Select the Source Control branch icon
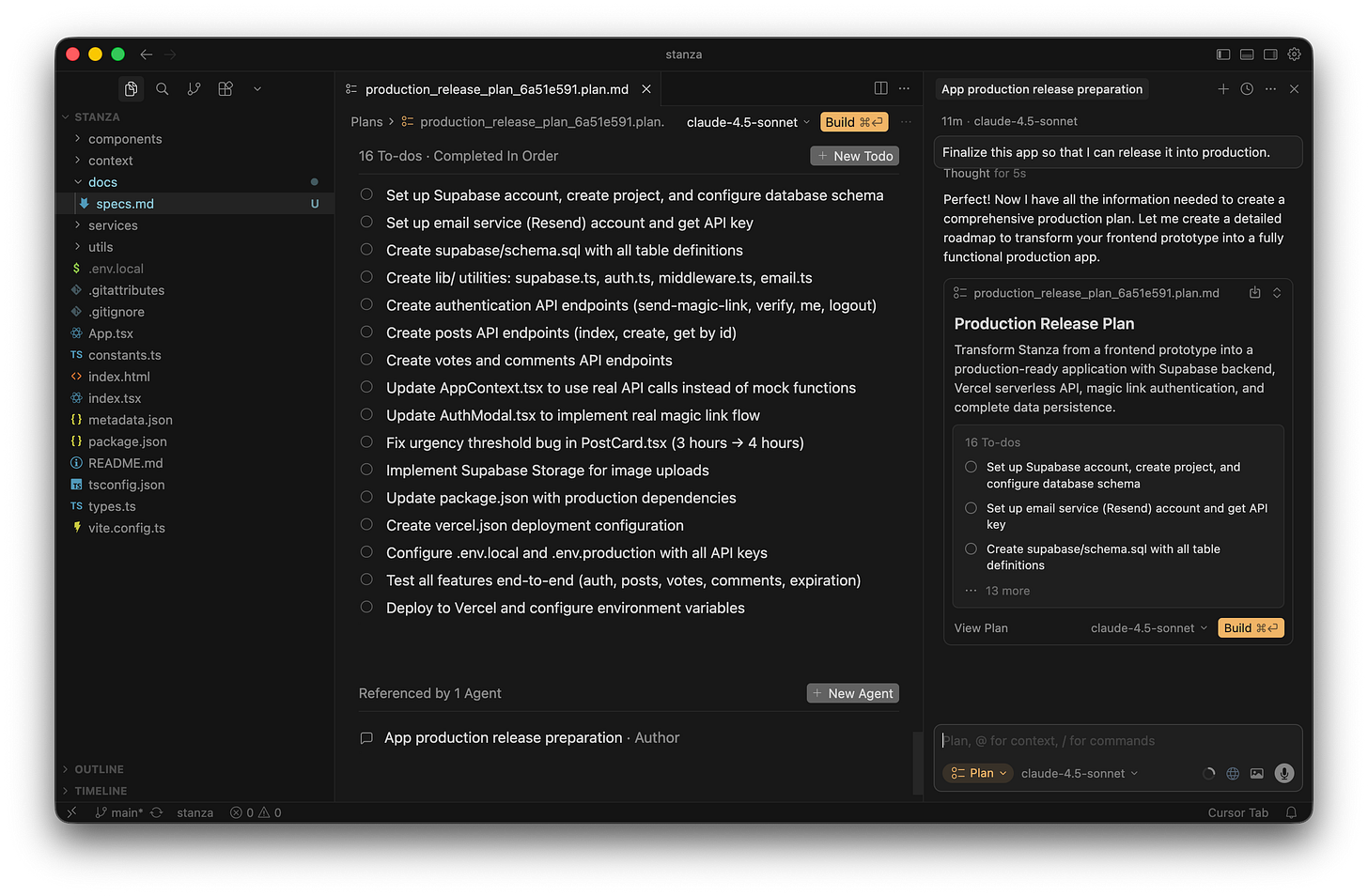Viewport: 1368px width, 896px height. (x=194, y=88)
